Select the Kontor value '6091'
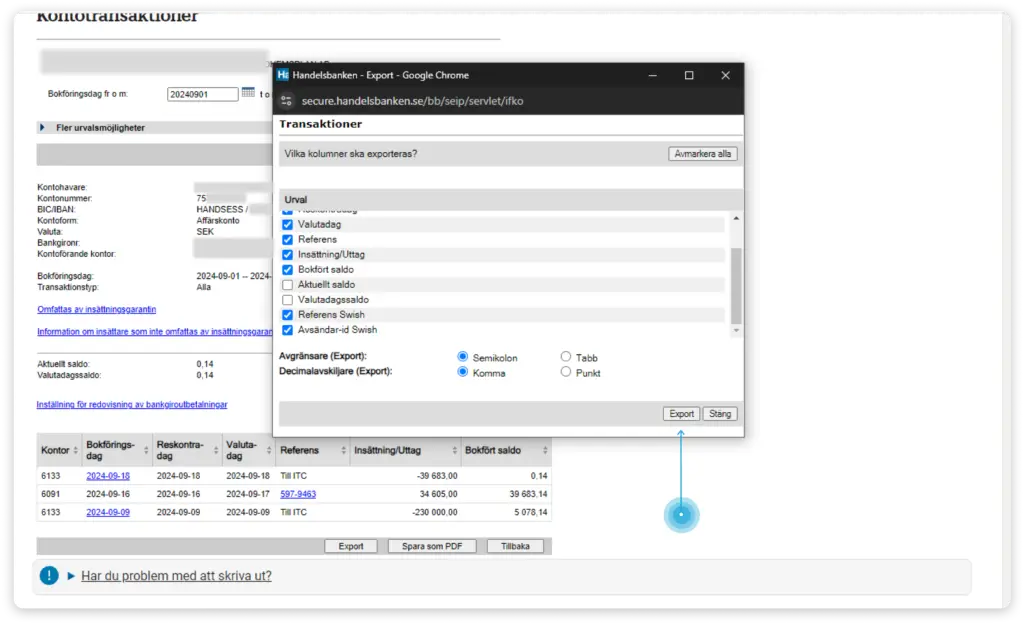 point(50,494)
